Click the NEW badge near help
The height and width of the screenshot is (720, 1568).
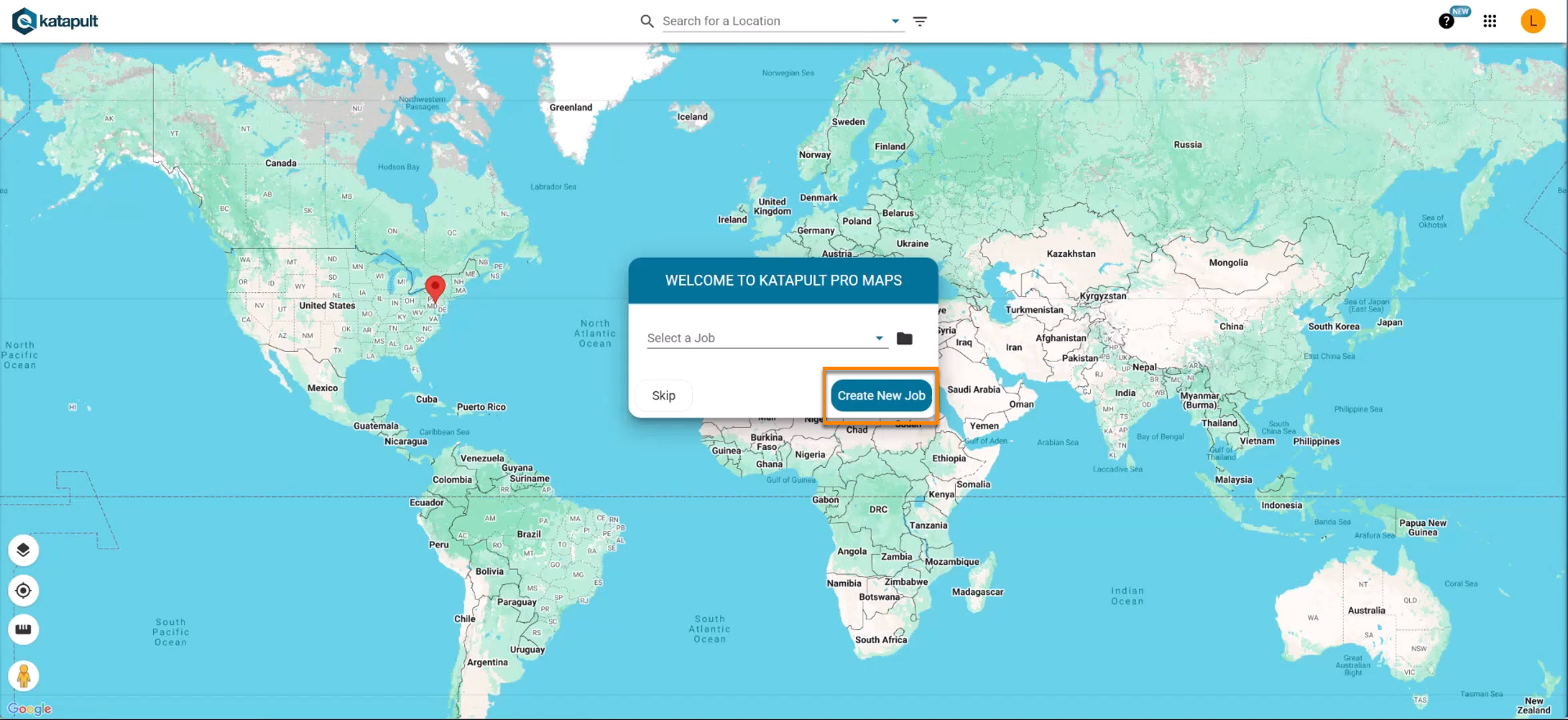1461,11
